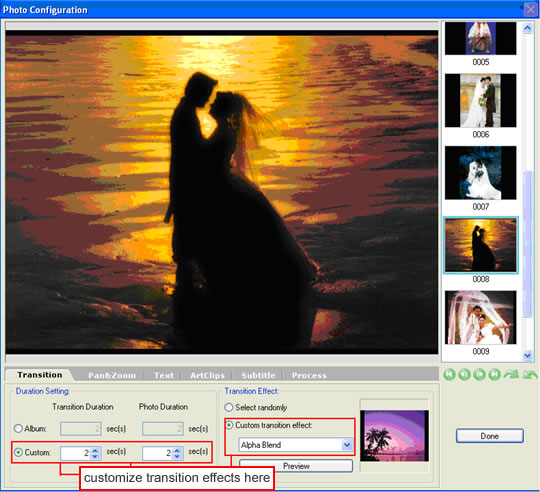The height and width of the screenshot is (492, 540).
Task: Switch to the Transition tab
Action: coord(40,375)
